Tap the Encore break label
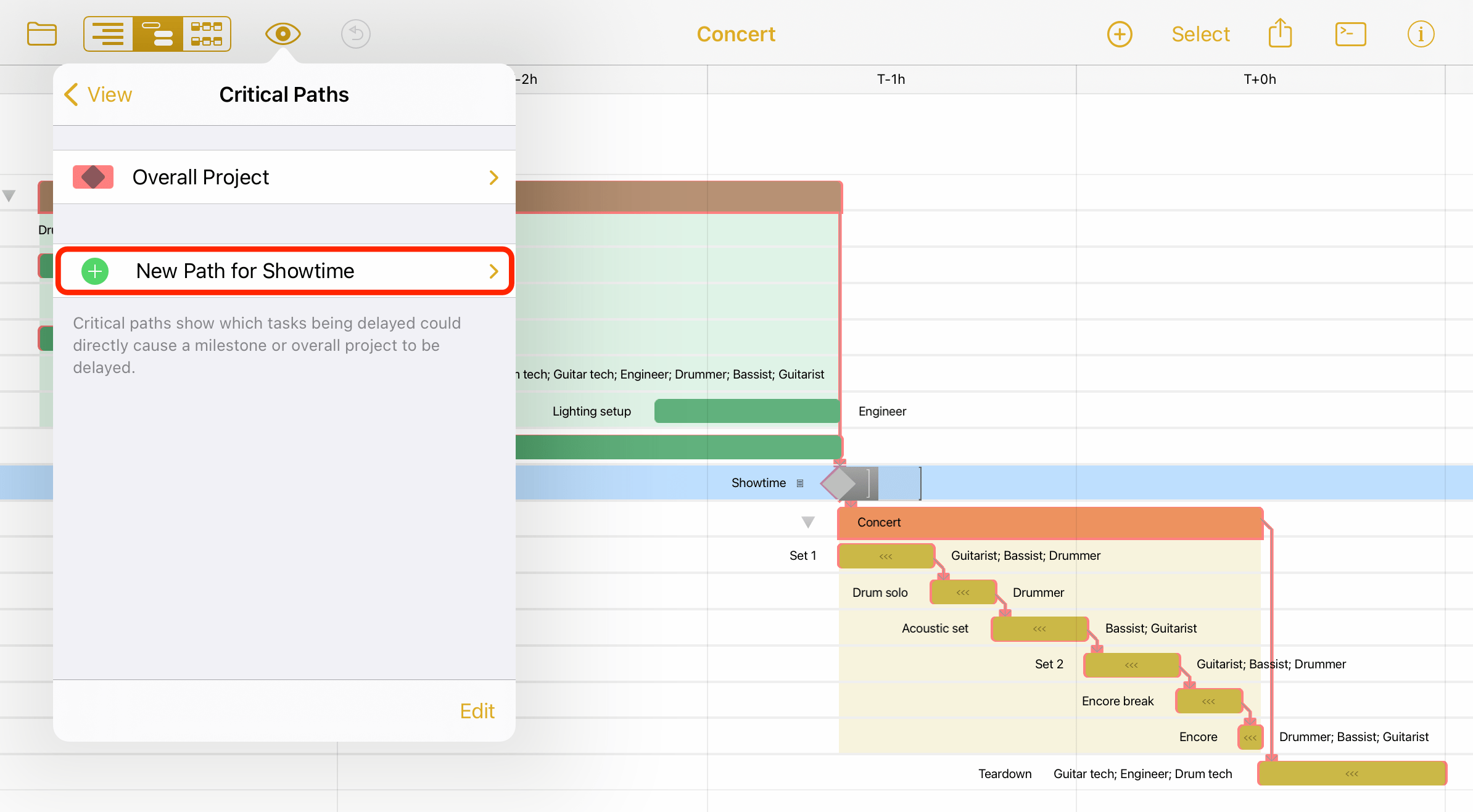The width and height of the screenshot is (1473, 812). pyautogui.click(x=1117, y=701)
